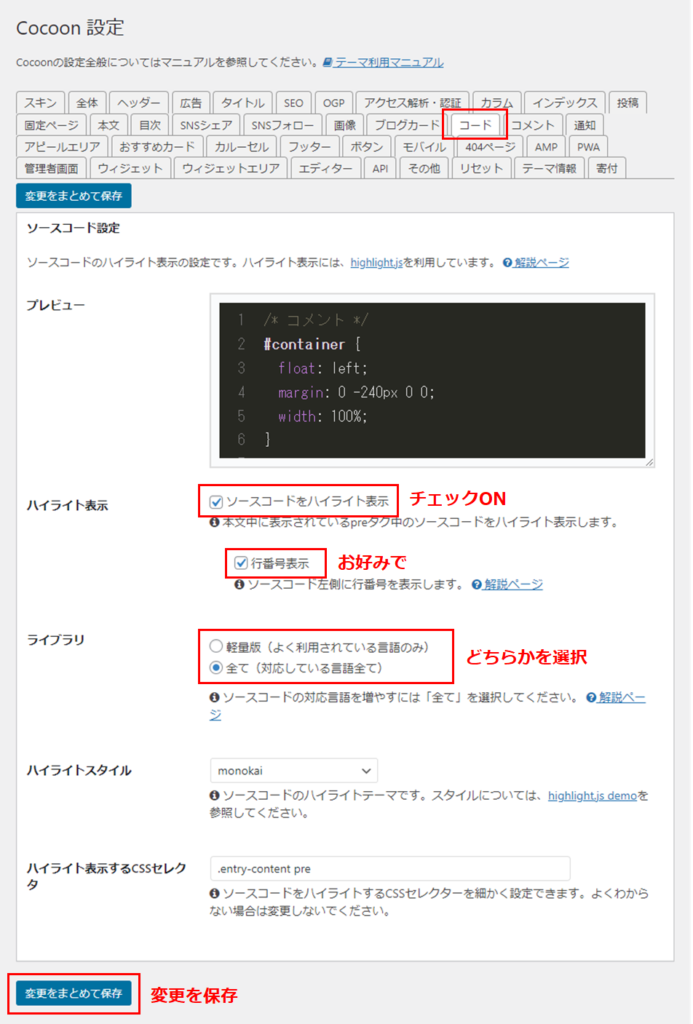This screenshot has width=693, height=1024.
Task: Open the 目次 tab
Action: pos(150,125)
